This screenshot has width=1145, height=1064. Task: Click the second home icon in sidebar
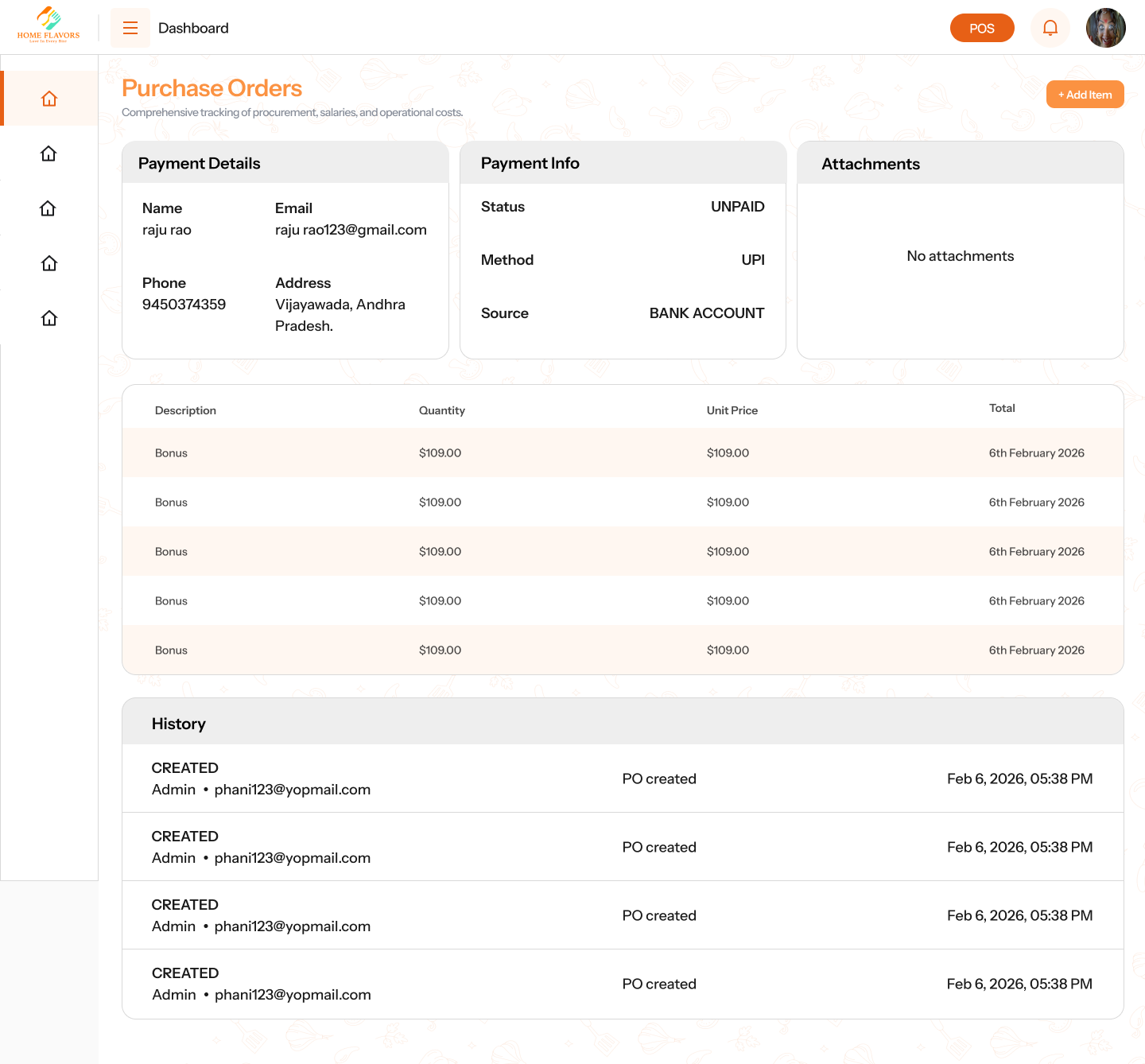click(49, 153)
